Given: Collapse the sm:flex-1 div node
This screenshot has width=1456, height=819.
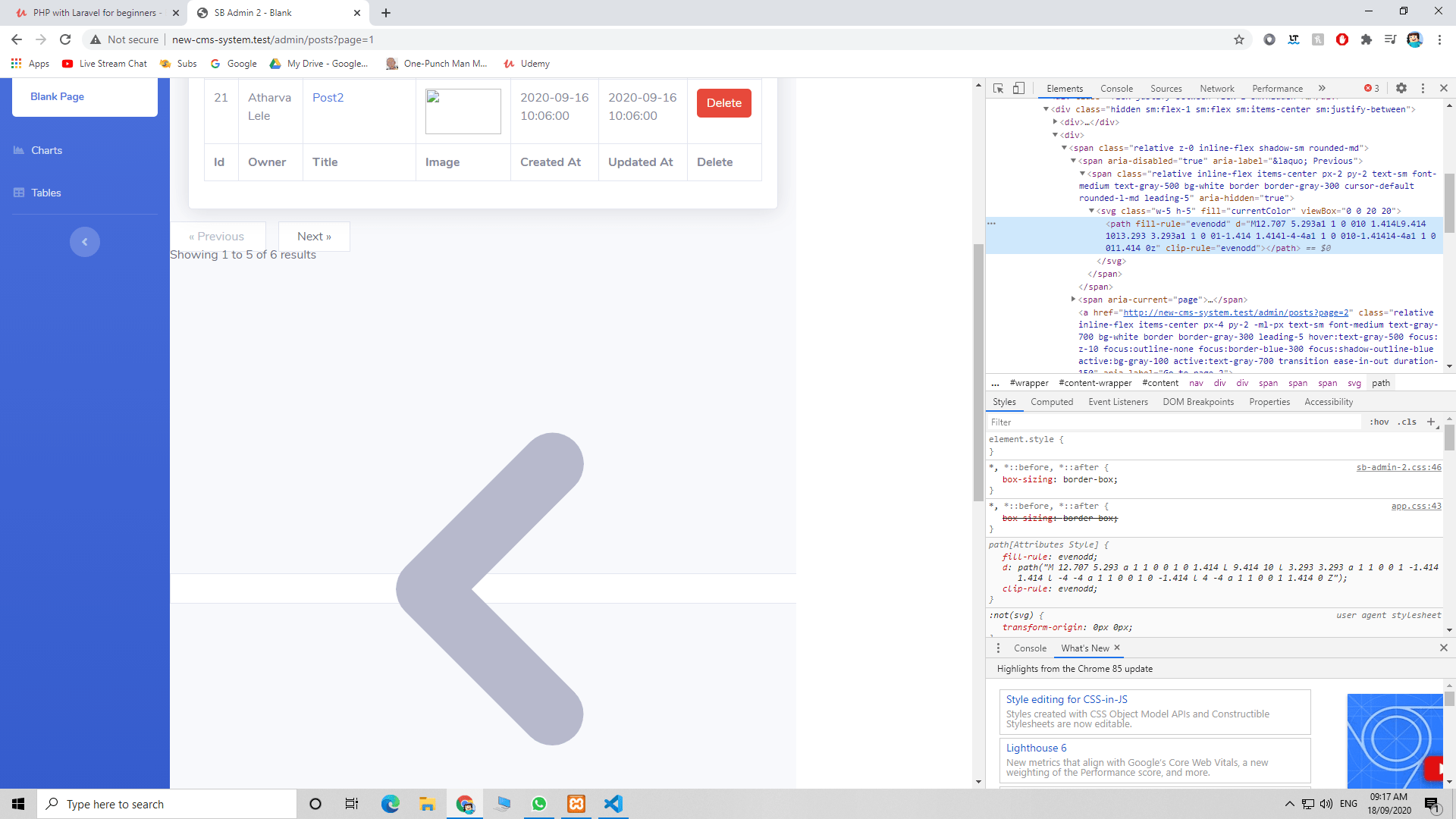Looking at the screenshot, I should pos(1046,109).
